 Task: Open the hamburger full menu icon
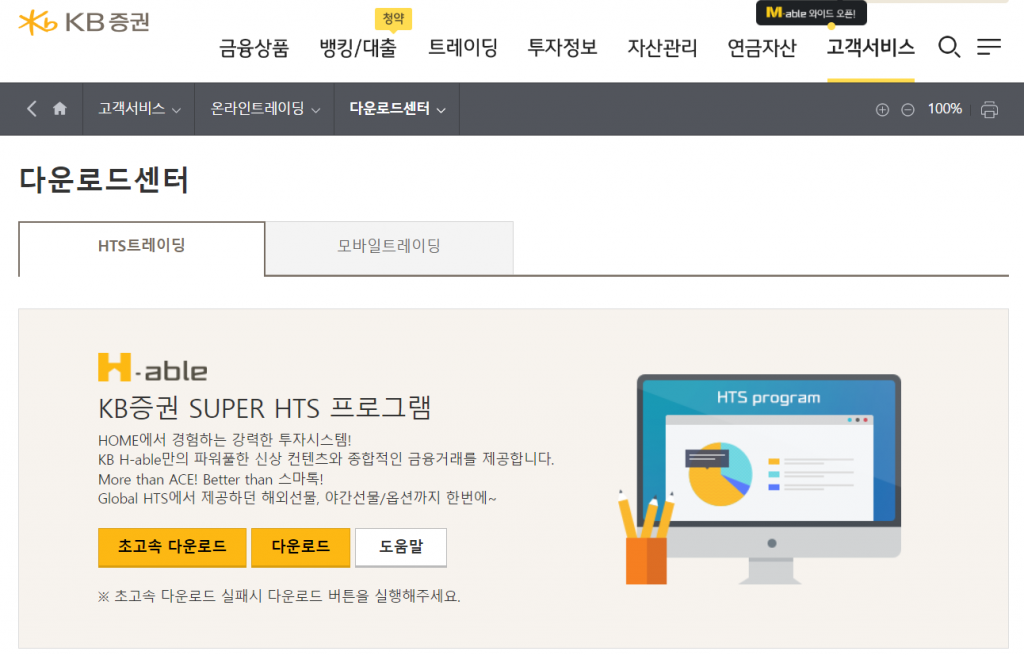[x=989, y=47]
